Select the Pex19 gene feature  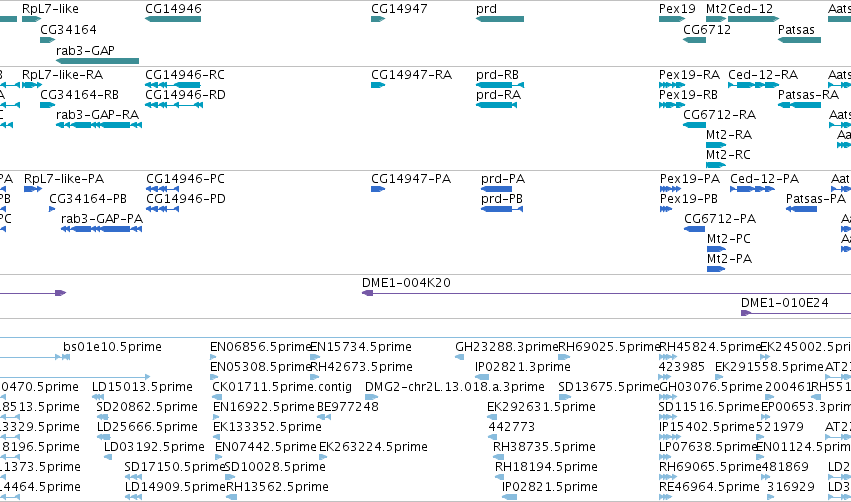[x=672, y=19]
